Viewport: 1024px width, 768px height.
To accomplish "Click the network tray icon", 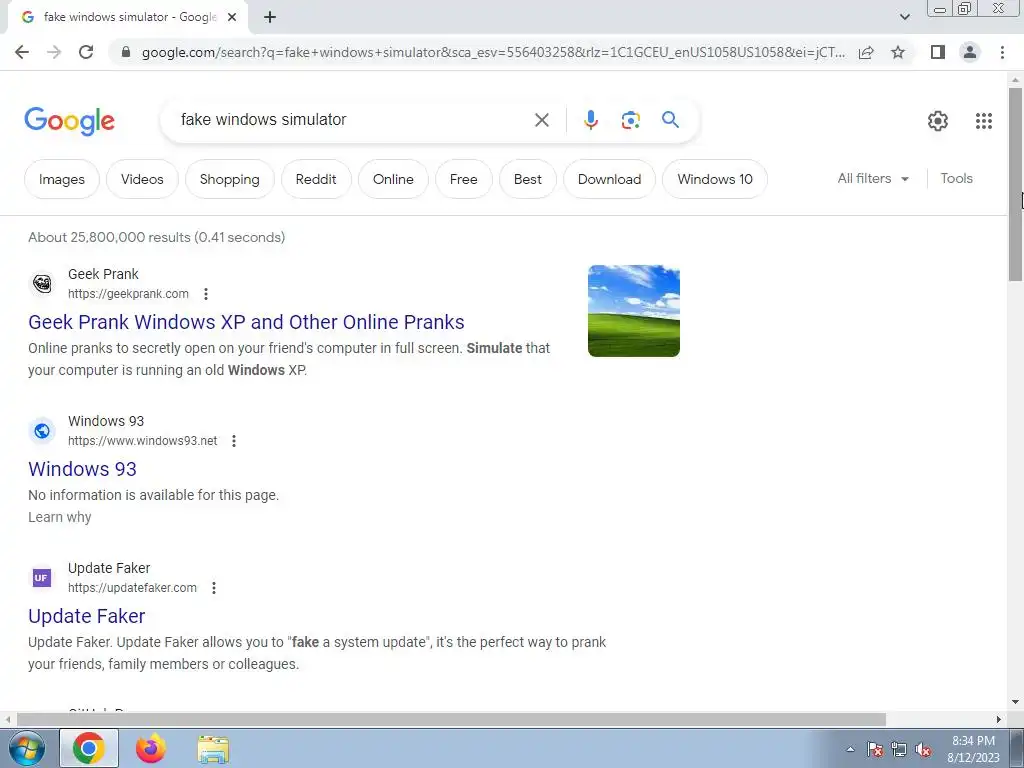I will coord(899,750).
